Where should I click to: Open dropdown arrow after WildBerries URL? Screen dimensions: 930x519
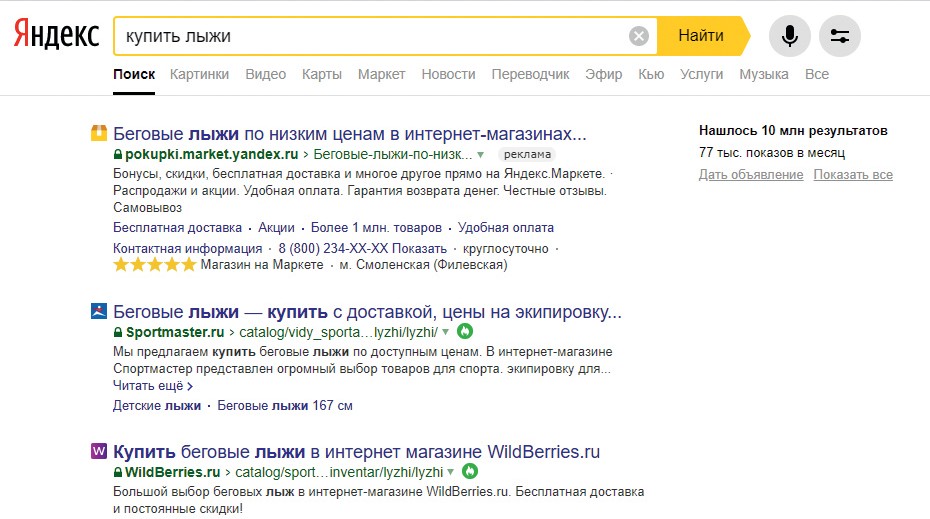pyautogui.click(x=451, y=472)
